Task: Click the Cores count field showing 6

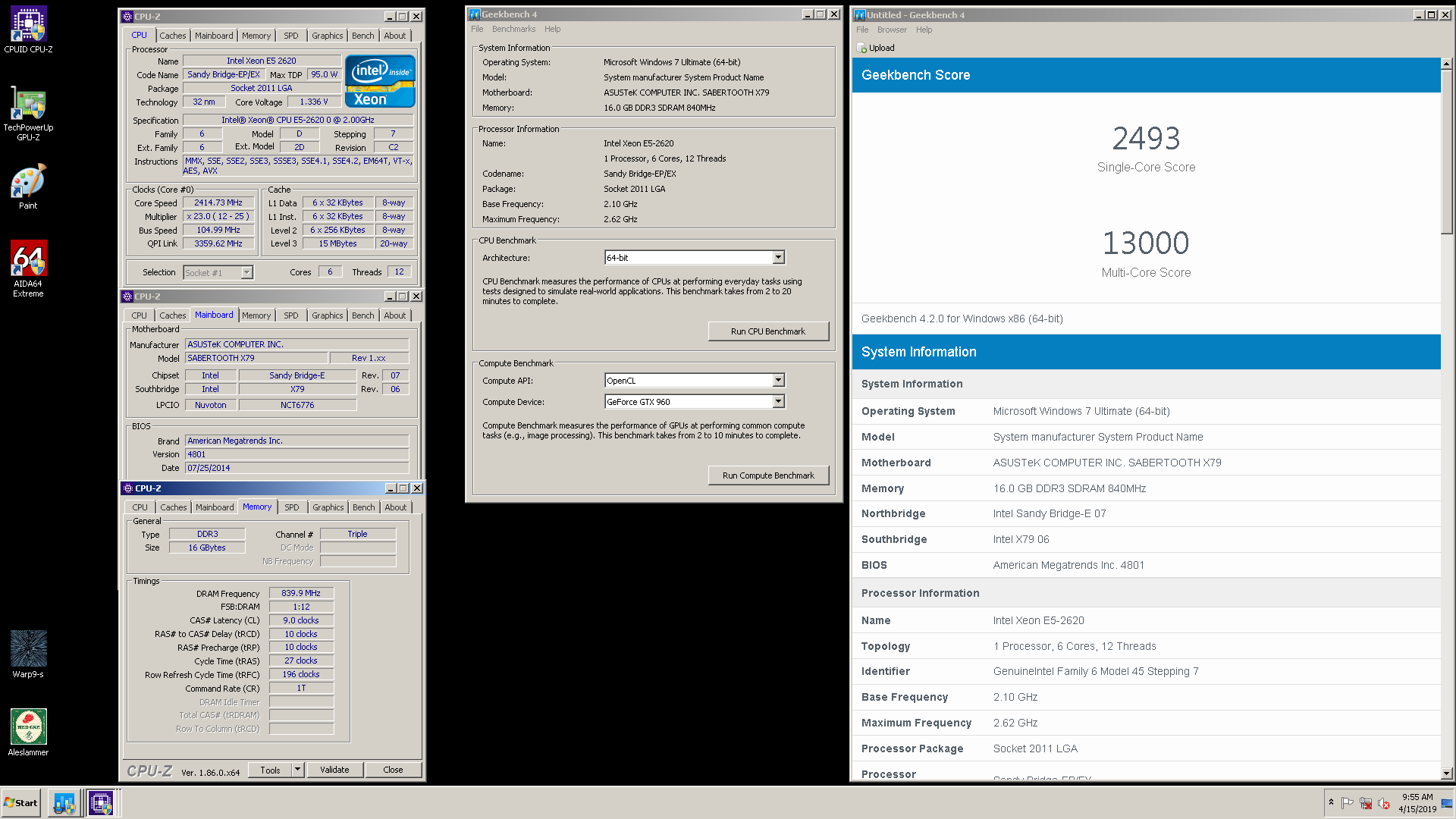Action: tap(330, 272)
